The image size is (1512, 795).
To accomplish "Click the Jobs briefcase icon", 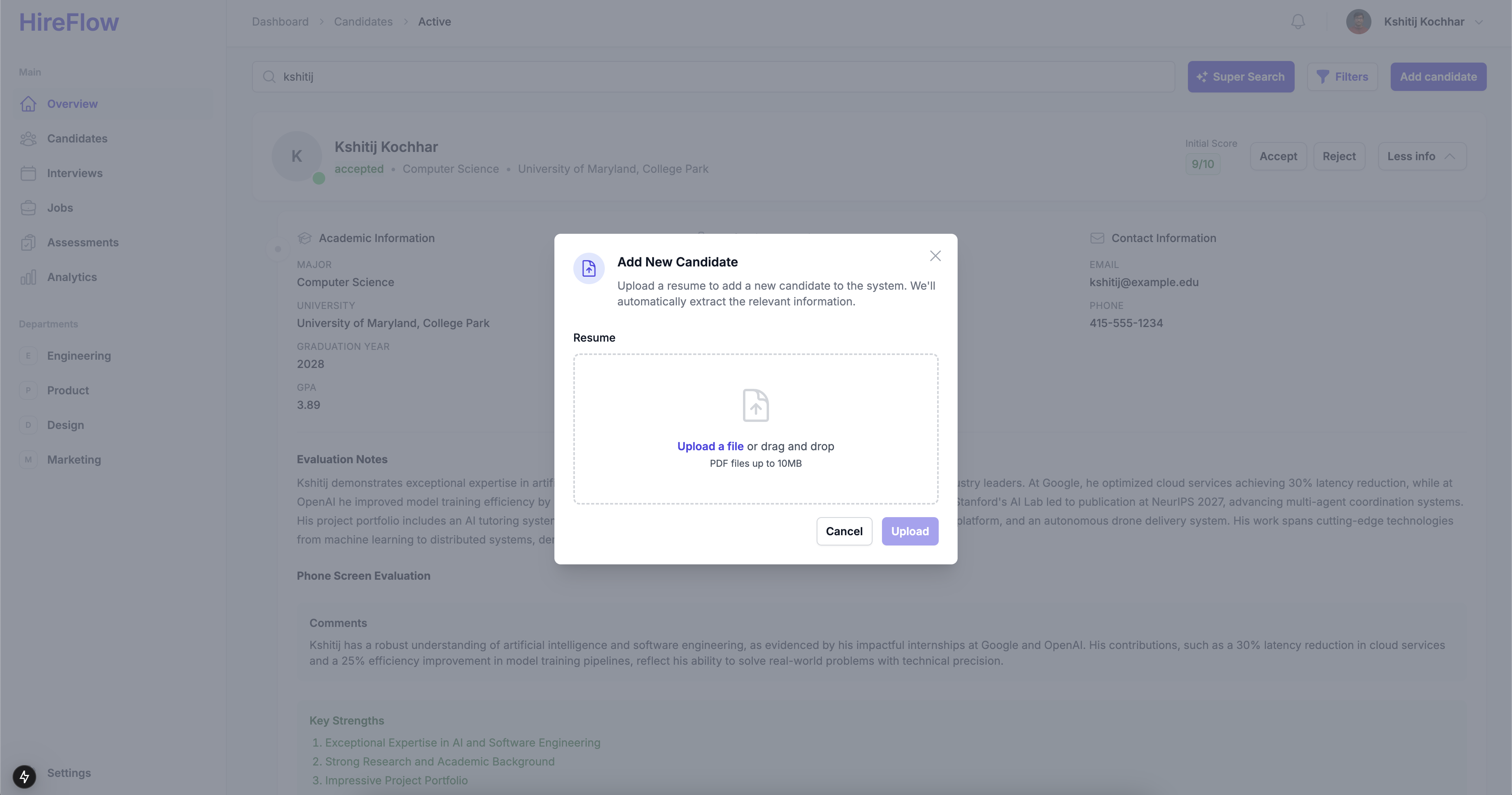I will (x=28, y=208).
